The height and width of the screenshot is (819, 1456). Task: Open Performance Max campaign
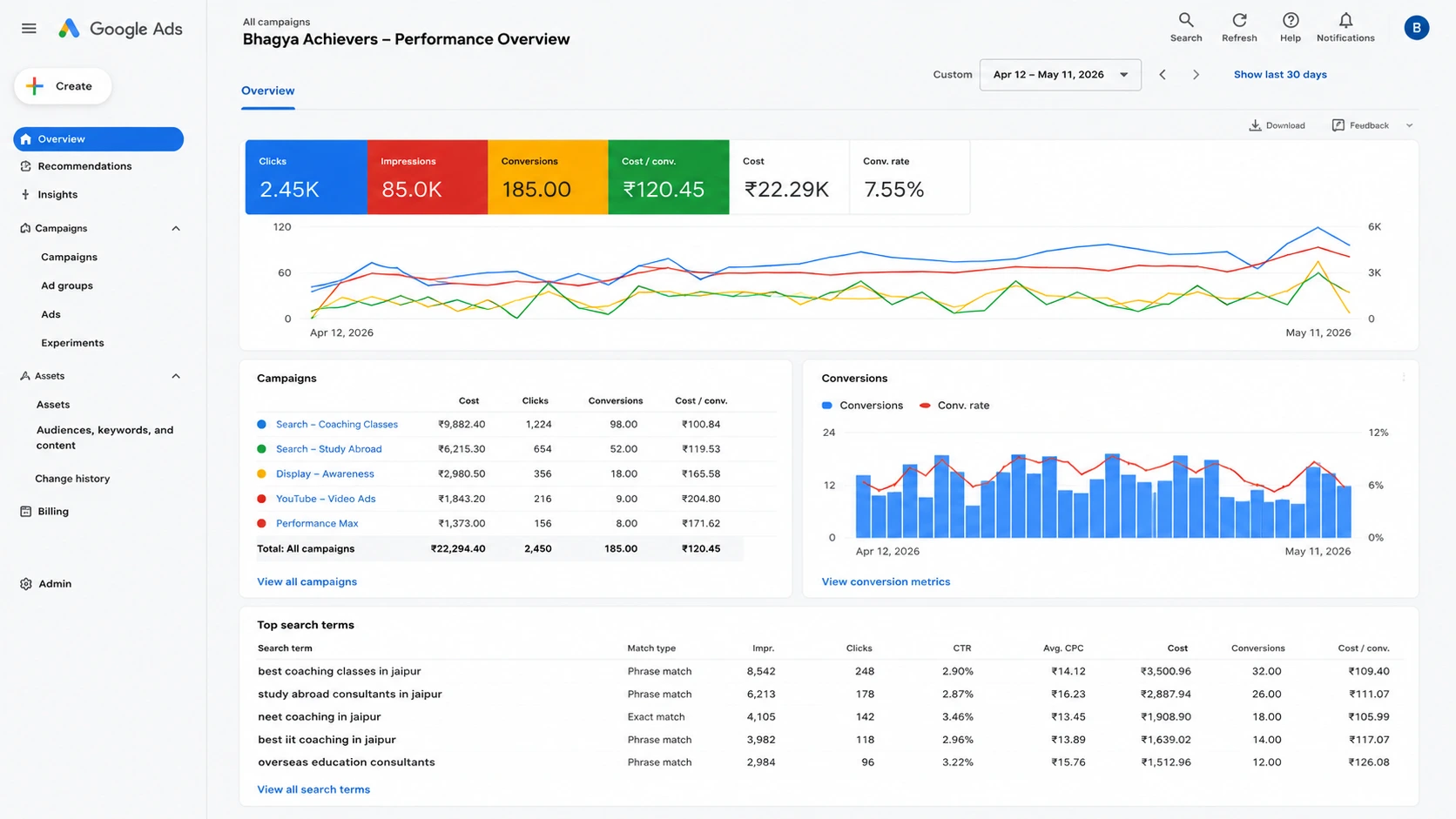point(317,524)
